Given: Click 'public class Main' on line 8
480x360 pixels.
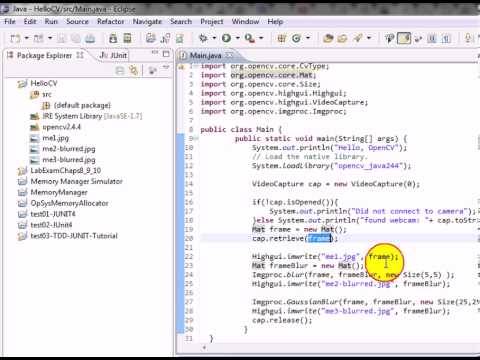Looking at the screenshot, I should [x=237, y=129].
